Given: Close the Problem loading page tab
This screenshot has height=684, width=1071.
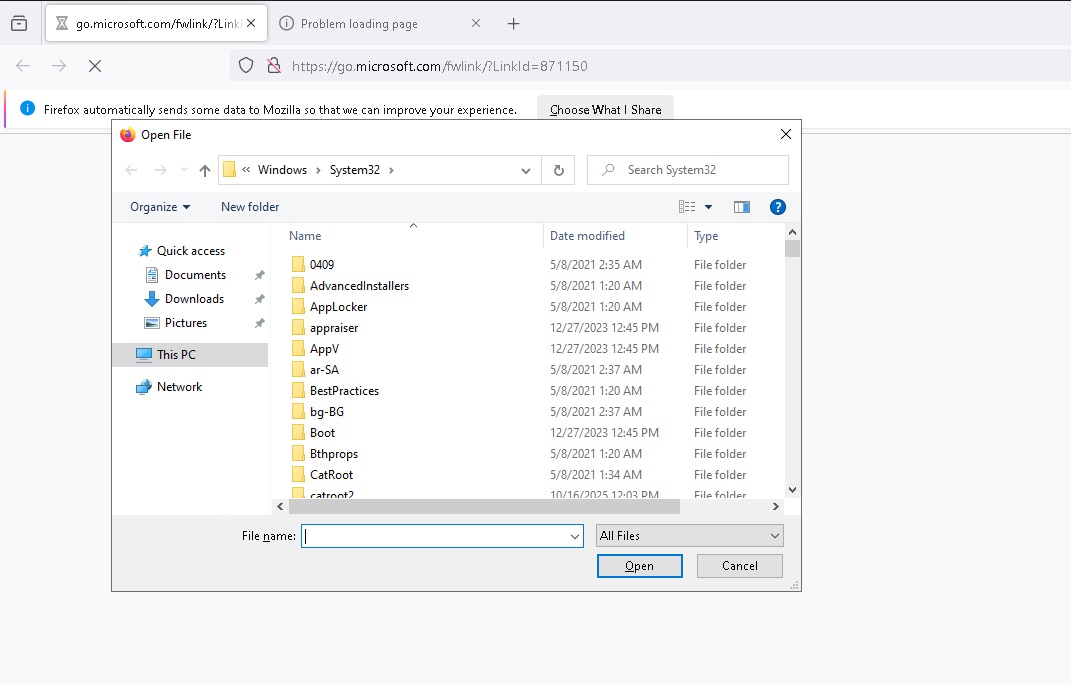Looking at the screenshot, I should [476, 23].
